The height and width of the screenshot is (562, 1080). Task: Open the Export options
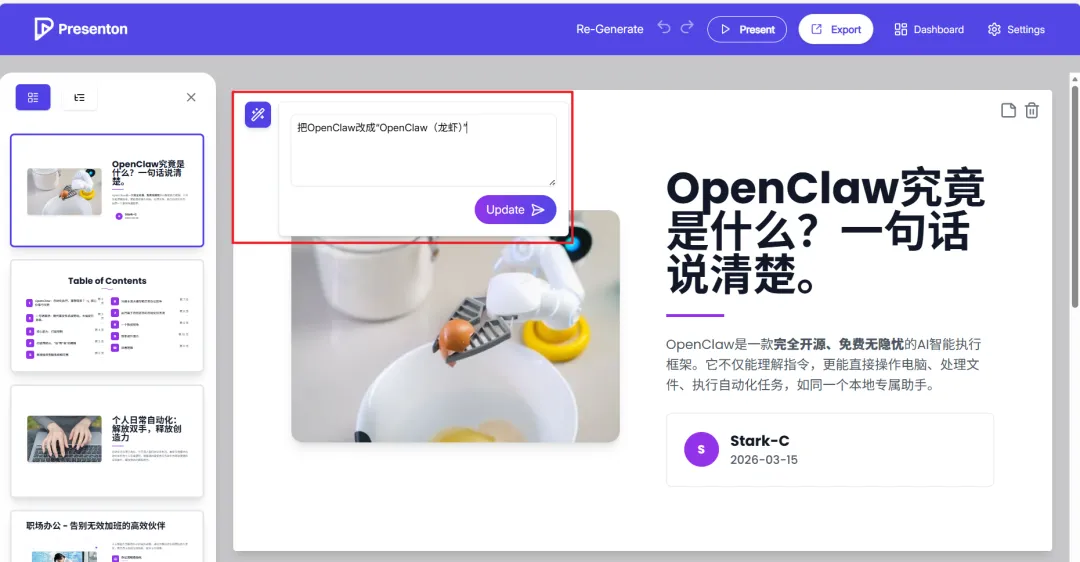[x=835, y=30]
